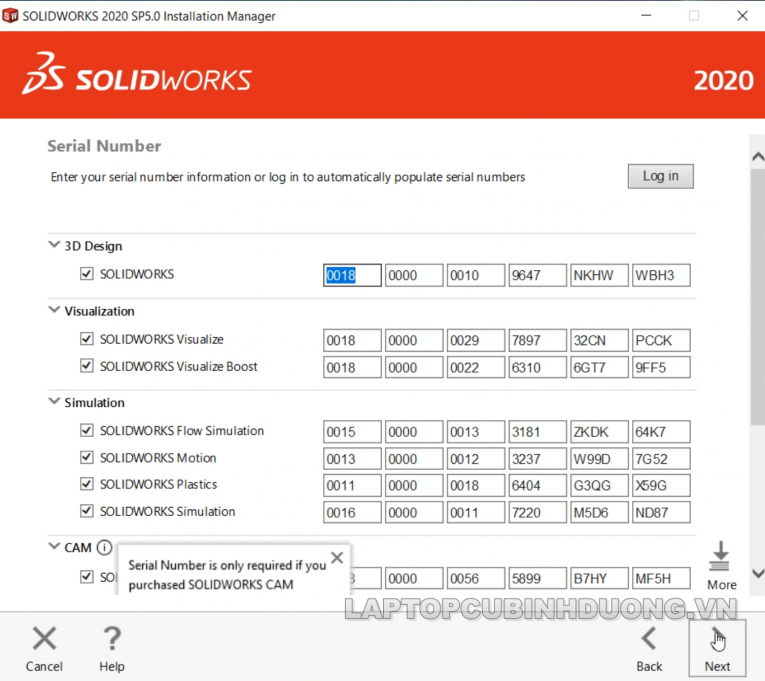Click Simulation serial field ND87
This screenshot has width=765, height=681.
click(661, 512)
